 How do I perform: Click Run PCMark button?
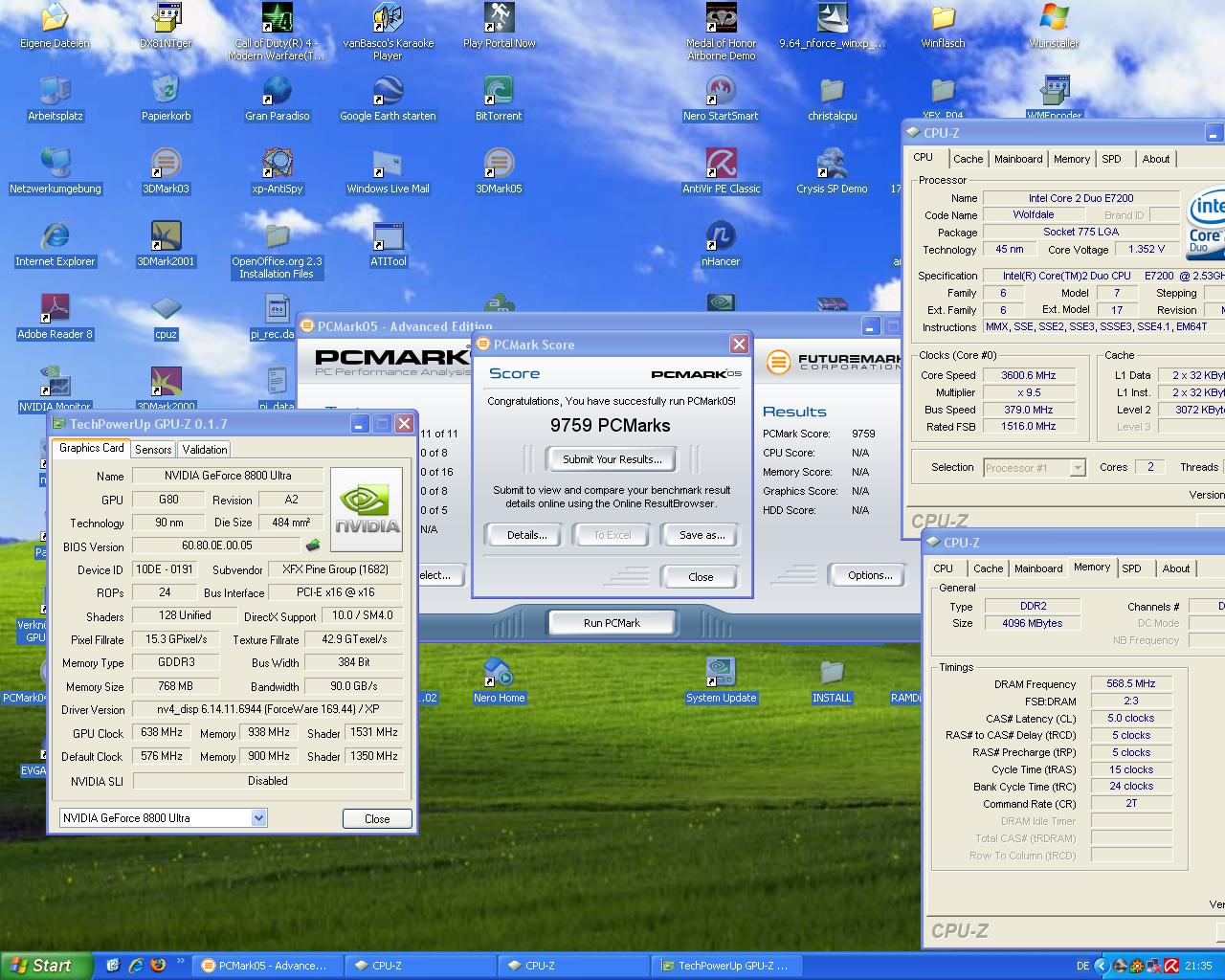(x=612, y=623)
